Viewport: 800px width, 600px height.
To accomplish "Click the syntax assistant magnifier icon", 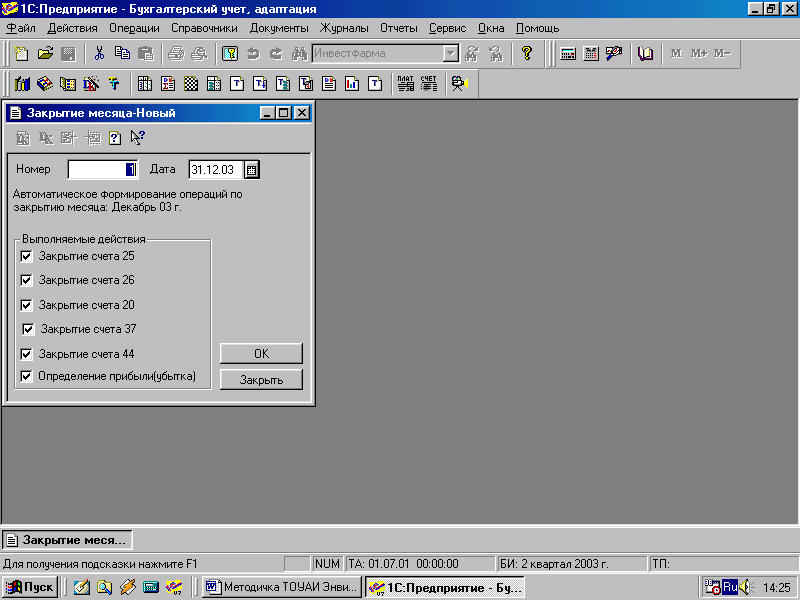I will point(614,53).
